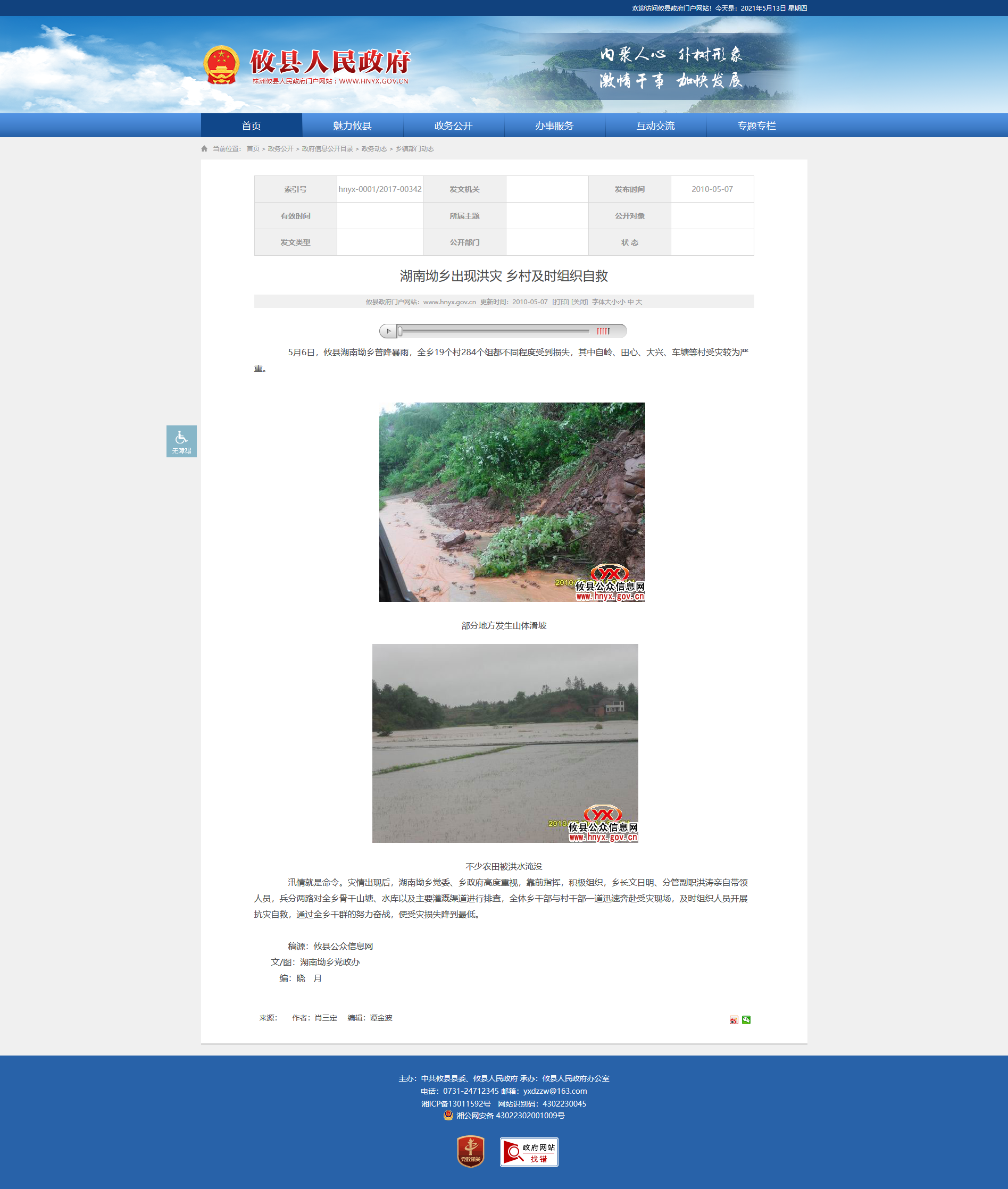The width and height of the screenshot is (1008, 1189).
Task: Open the 魅力攸县 nav tab
Action: click(353, 125)
